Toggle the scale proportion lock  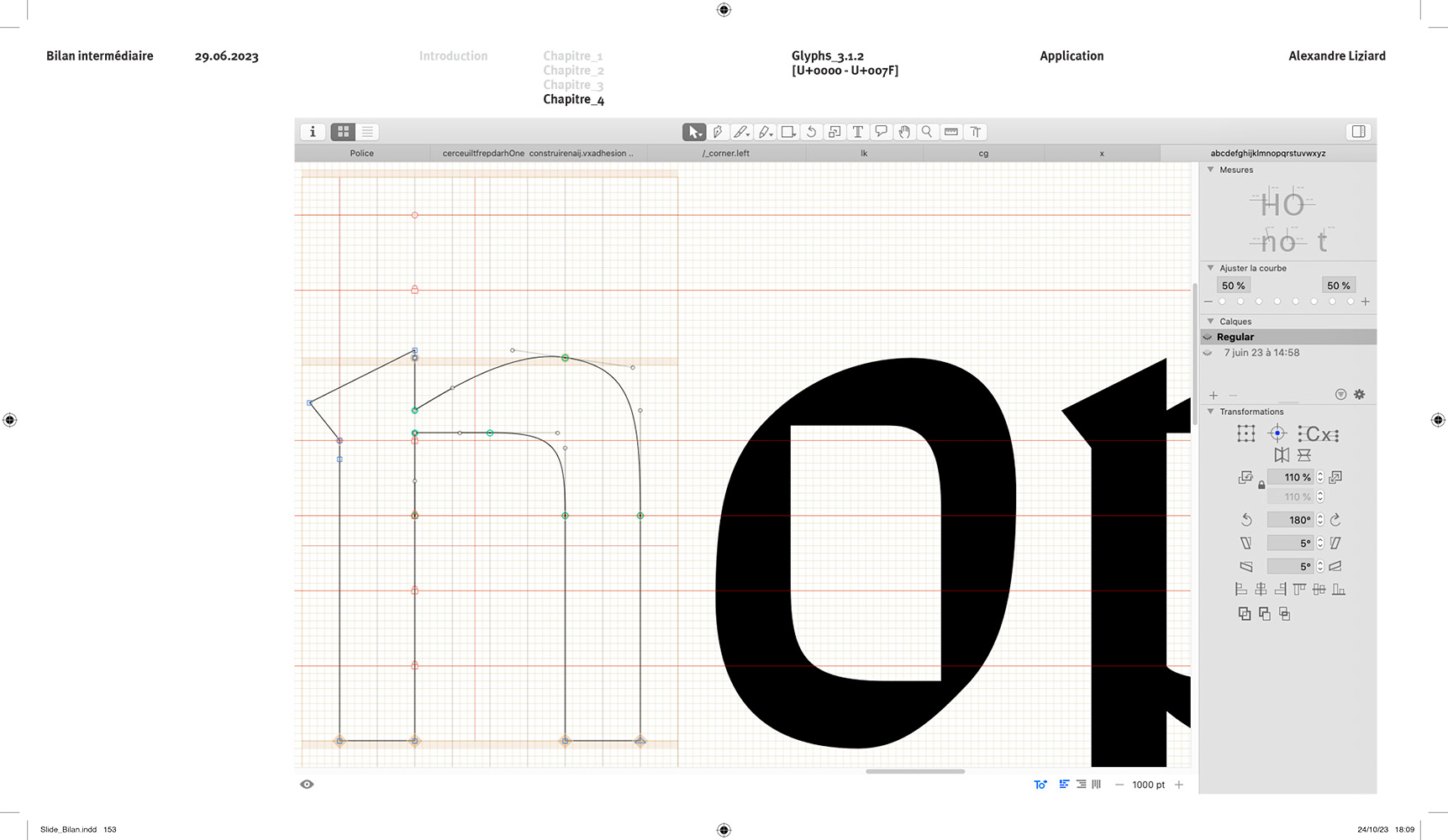[1261, 486]
